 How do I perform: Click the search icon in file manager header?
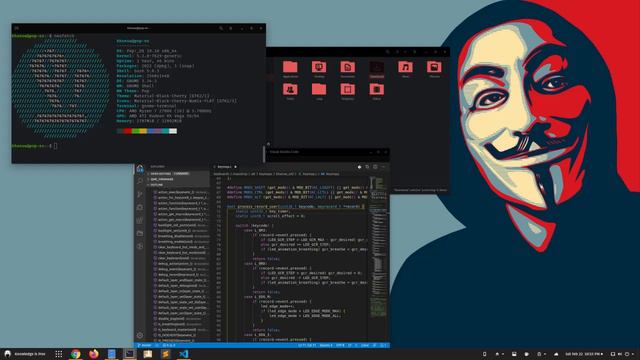tap(388, 52)
